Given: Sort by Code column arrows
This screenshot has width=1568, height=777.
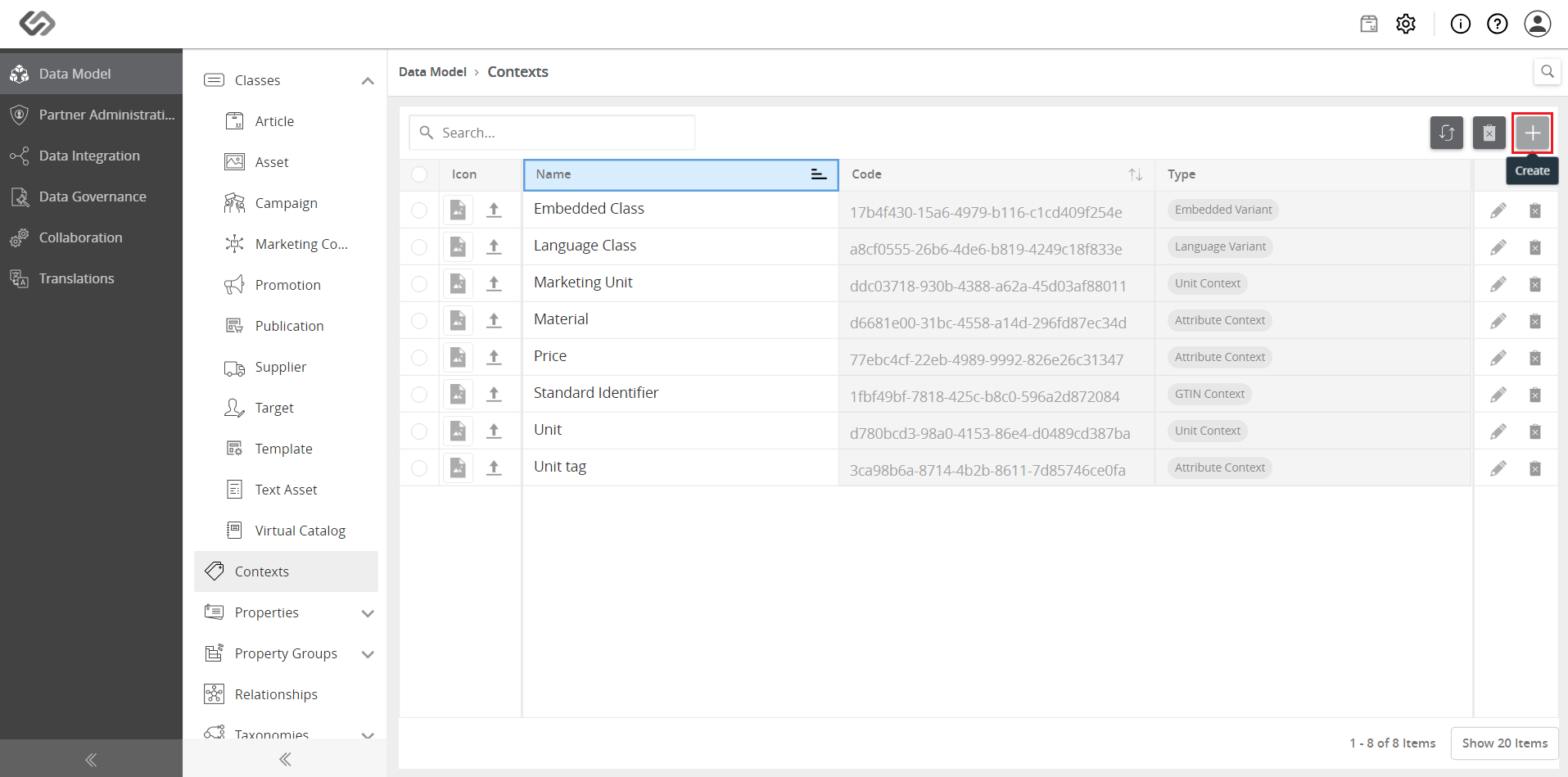Looking at the screenshot, I should point(1136,174).
